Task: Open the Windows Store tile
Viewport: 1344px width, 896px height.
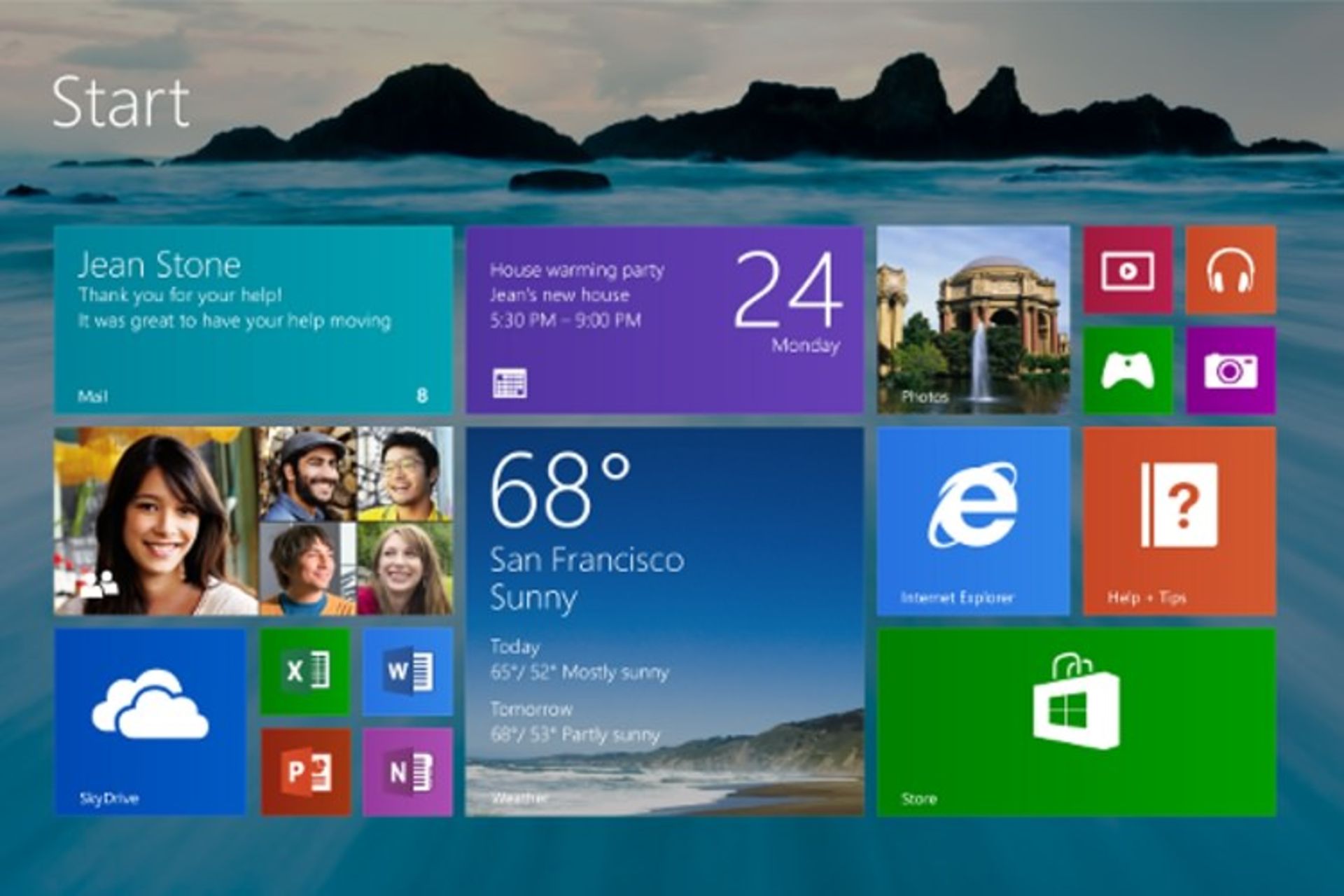Action: 1076,722
